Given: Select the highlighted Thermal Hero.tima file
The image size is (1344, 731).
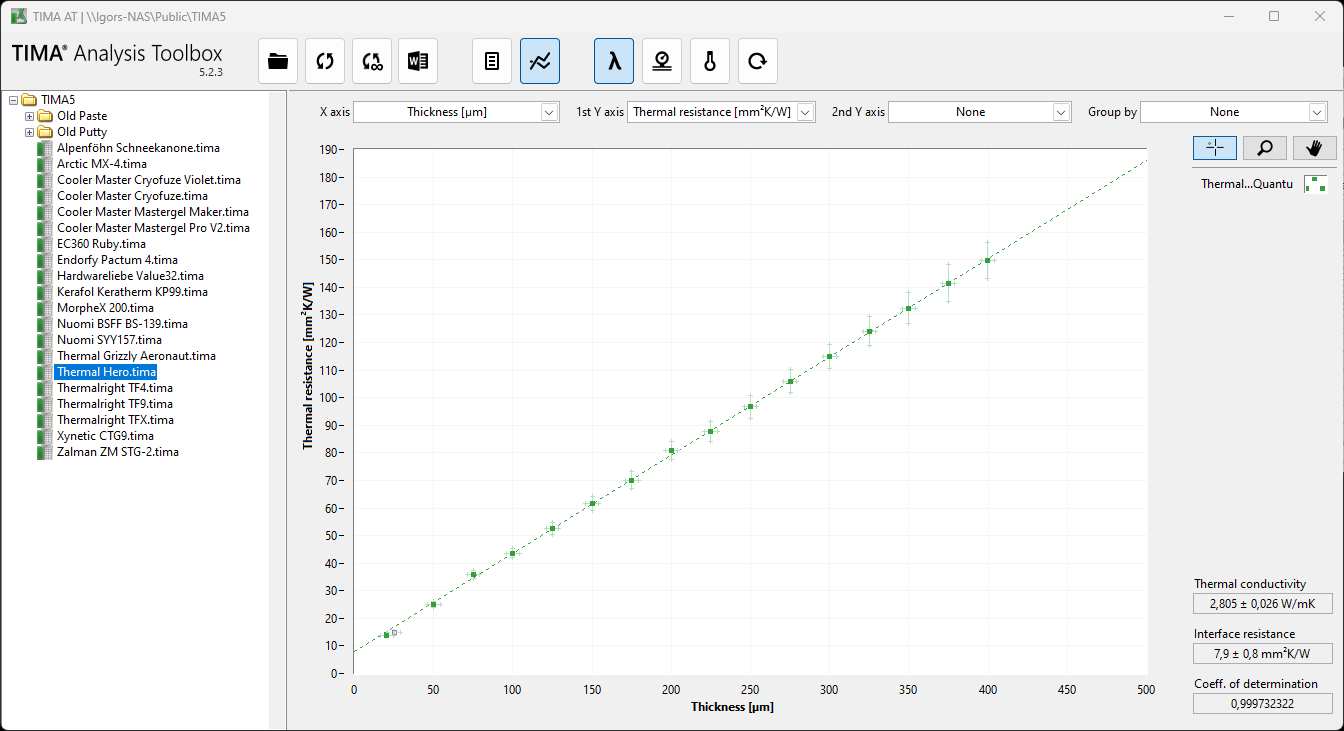Looking at the screenshot, I should 106,372.
